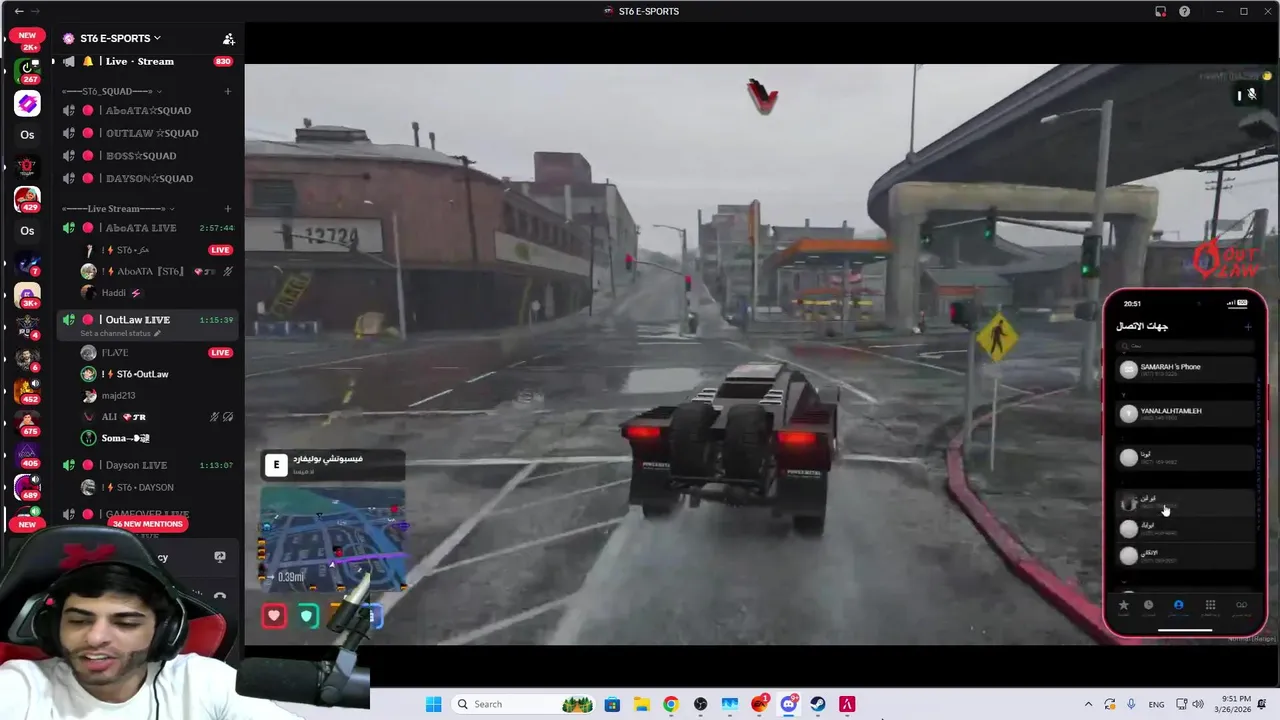The width and height of the screenshot is (1280, 720).
Task: Select SAMARAH's Phone contact
Action: pyautogui.click(x=1186, y=369)
